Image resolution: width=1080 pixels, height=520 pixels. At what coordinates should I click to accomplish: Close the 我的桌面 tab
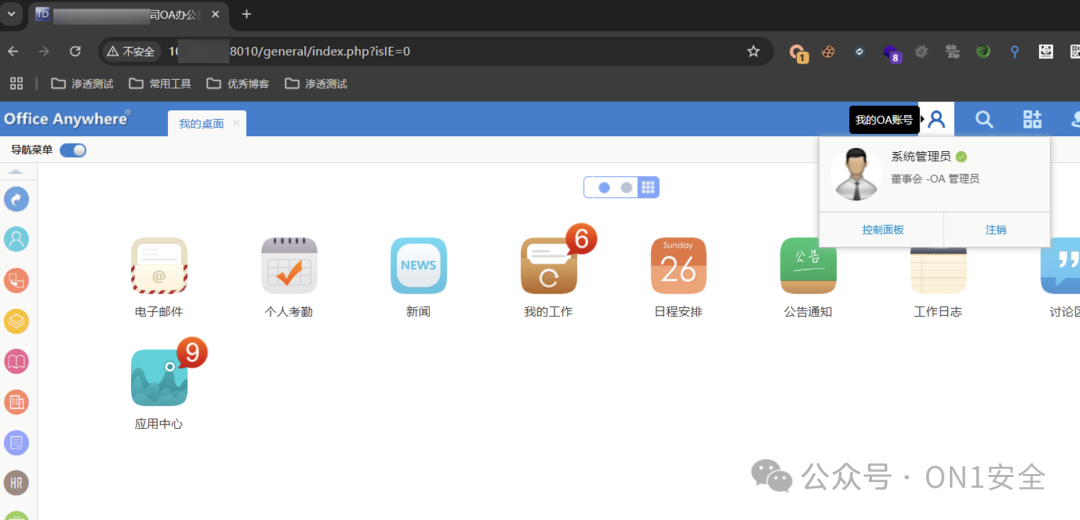tap(236, 123)
